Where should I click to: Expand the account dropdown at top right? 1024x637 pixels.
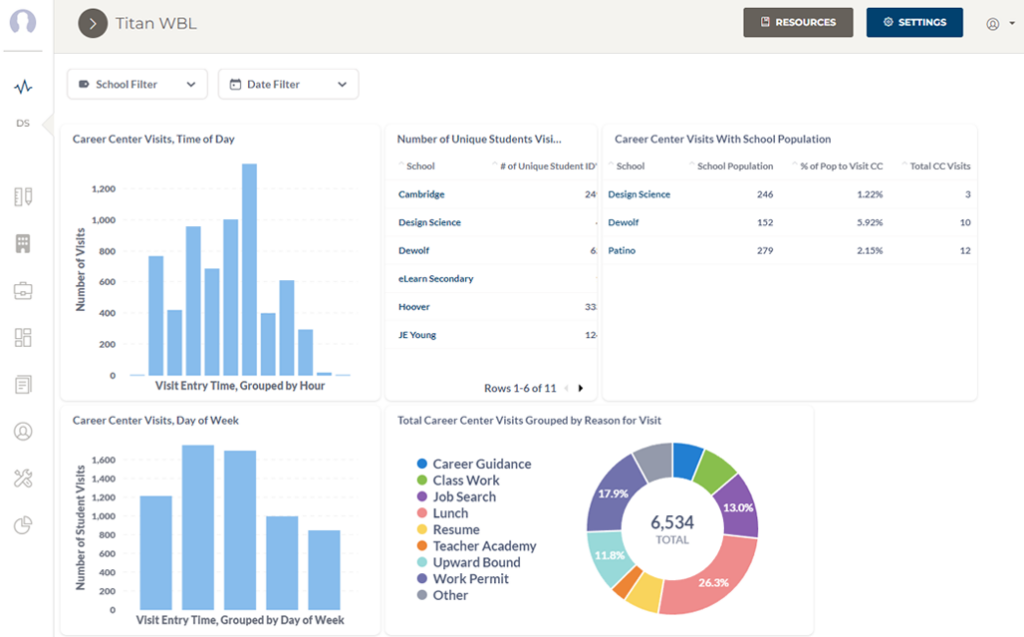coord(1001,22)
